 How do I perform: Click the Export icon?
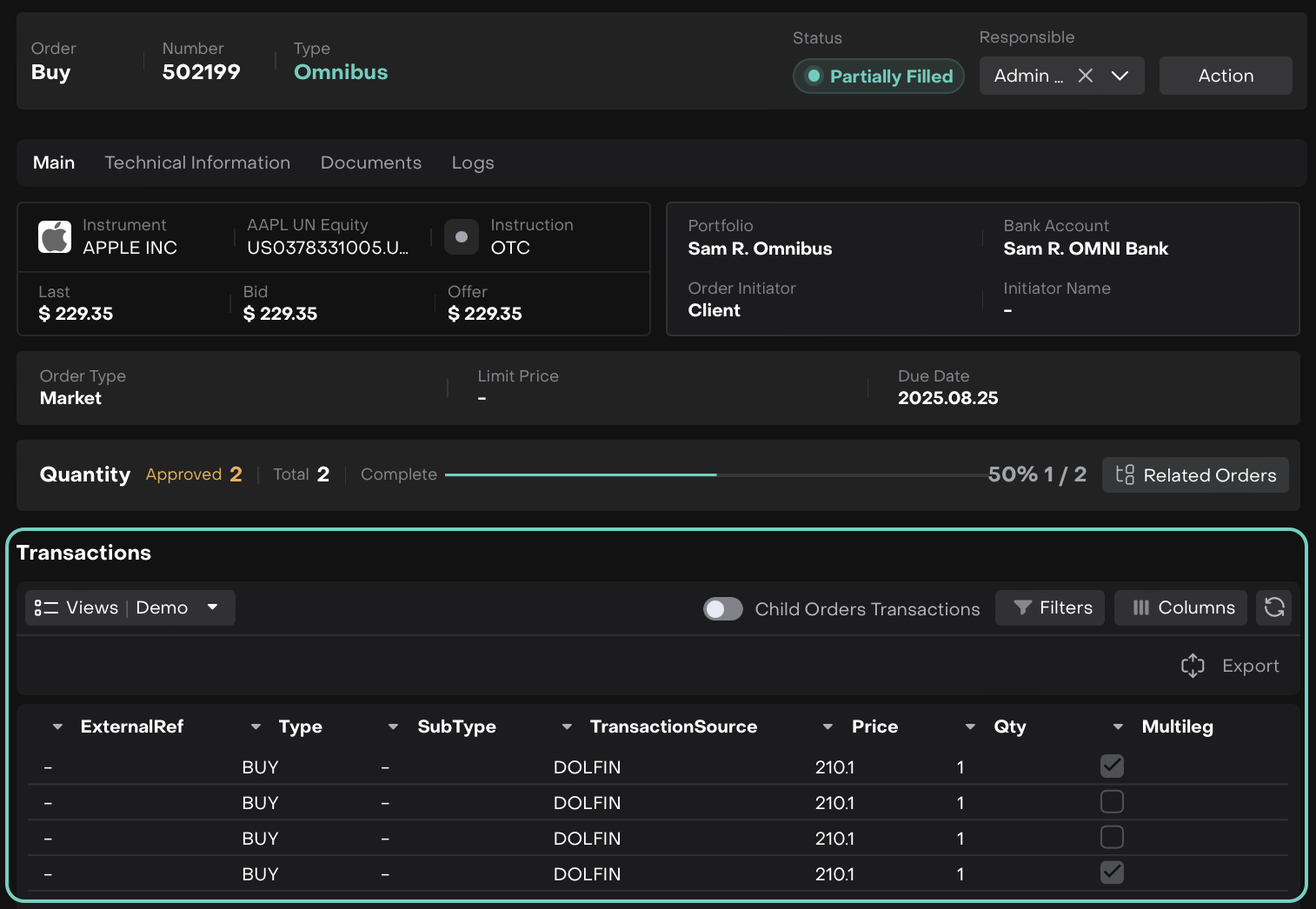1193,666
